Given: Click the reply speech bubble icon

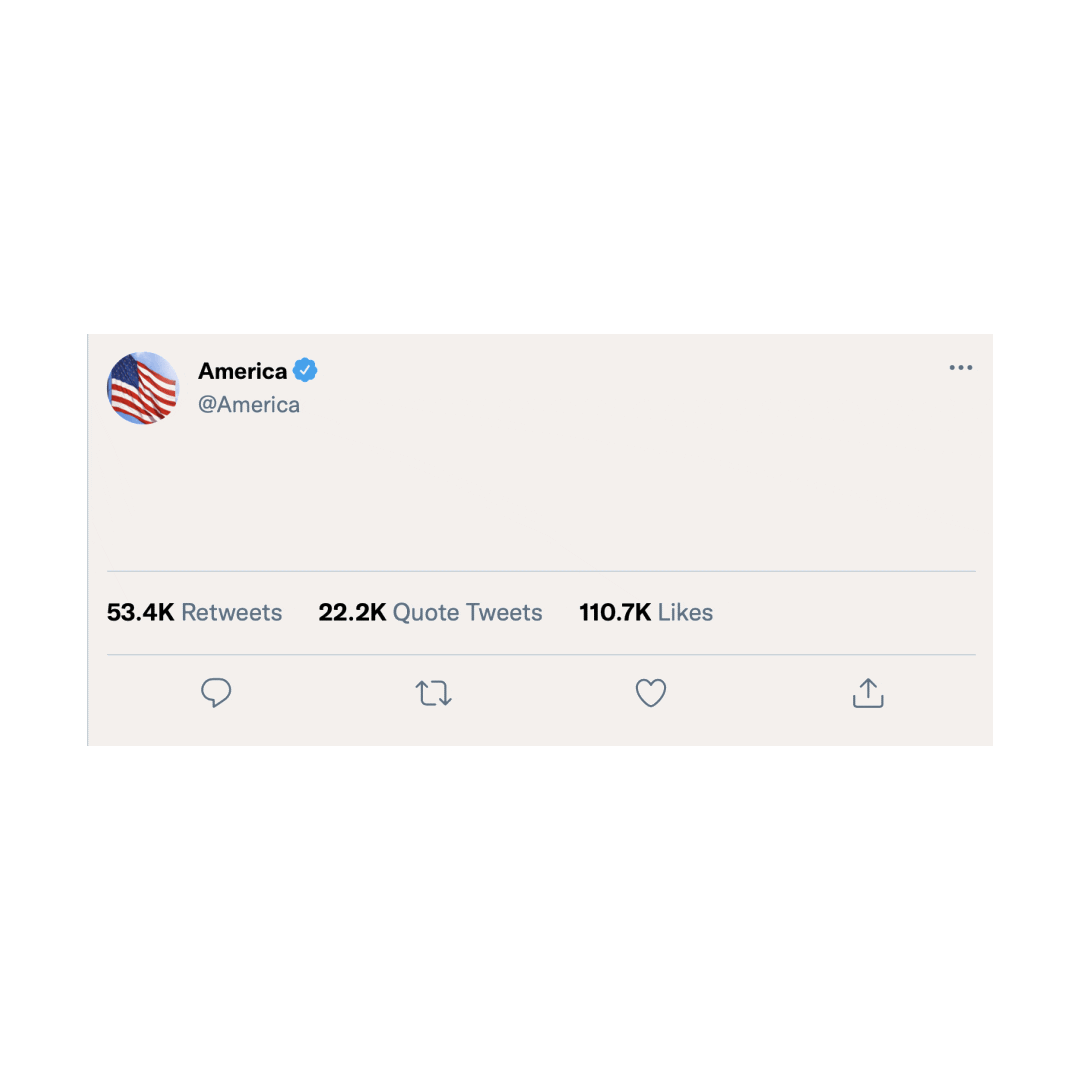Looking at the screenshot, I should [216, 693].
